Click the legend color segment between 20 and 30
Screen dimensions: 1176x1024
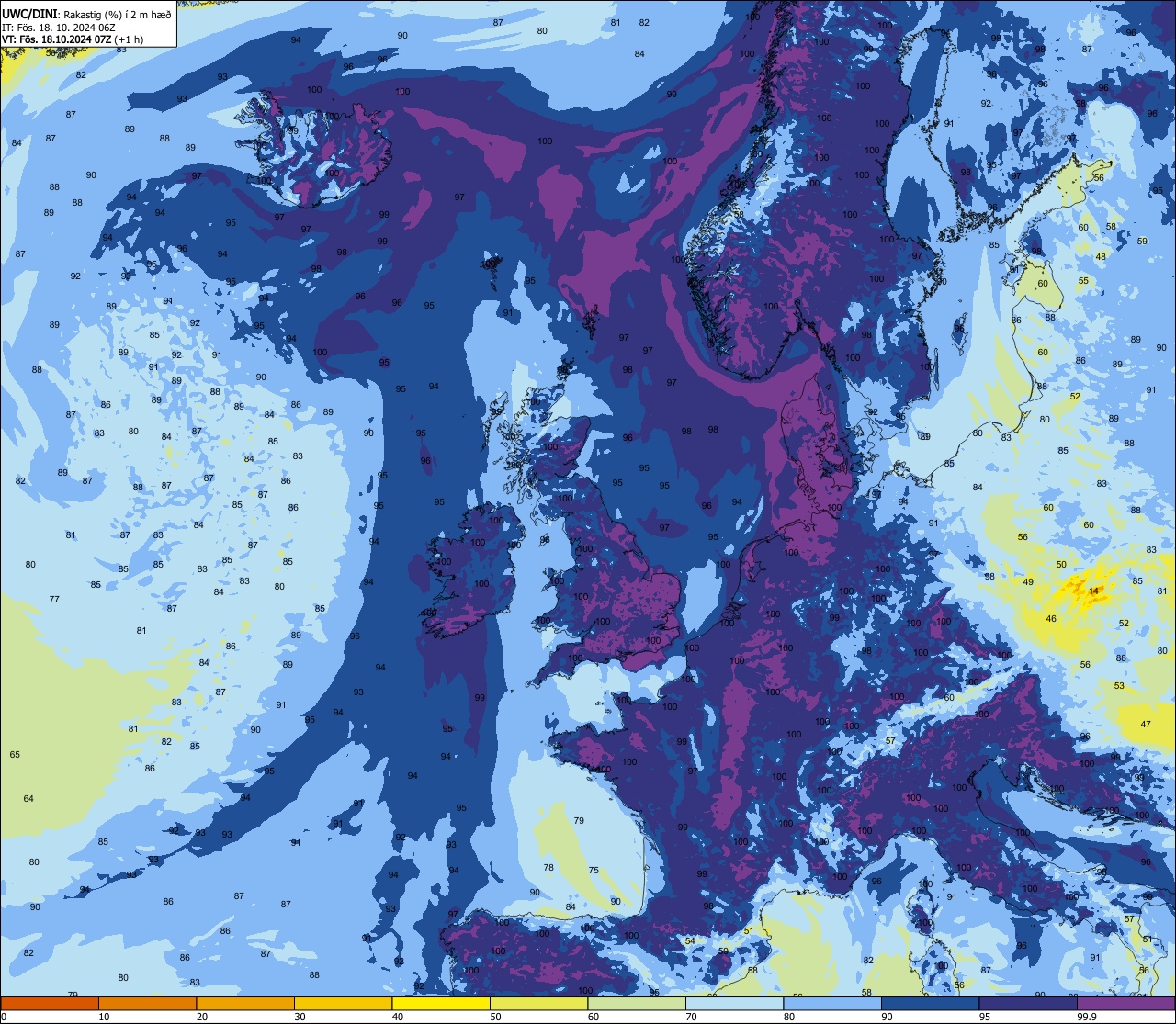coord(245,1003)
